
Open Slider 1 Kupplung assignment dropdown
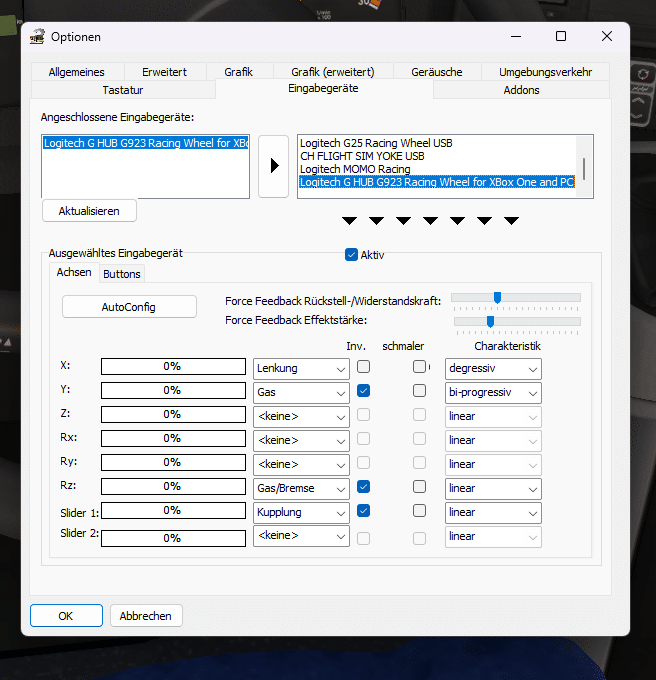pyautogui.click(x=301, y=512)
